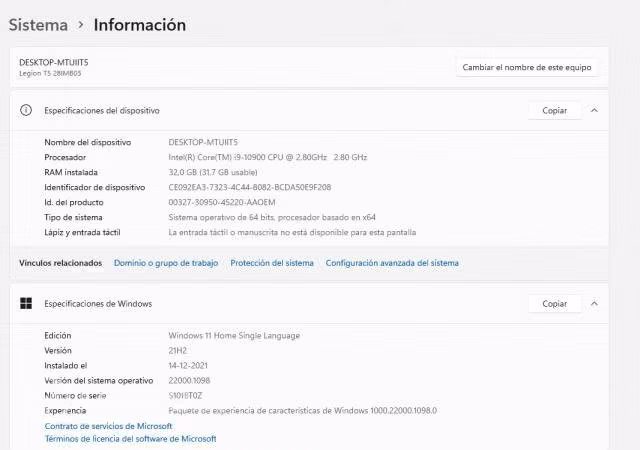The image size is (640, 450).
Task: Click the info icon beside Especificaciones del dispositivo
Action: click(26, 110)
